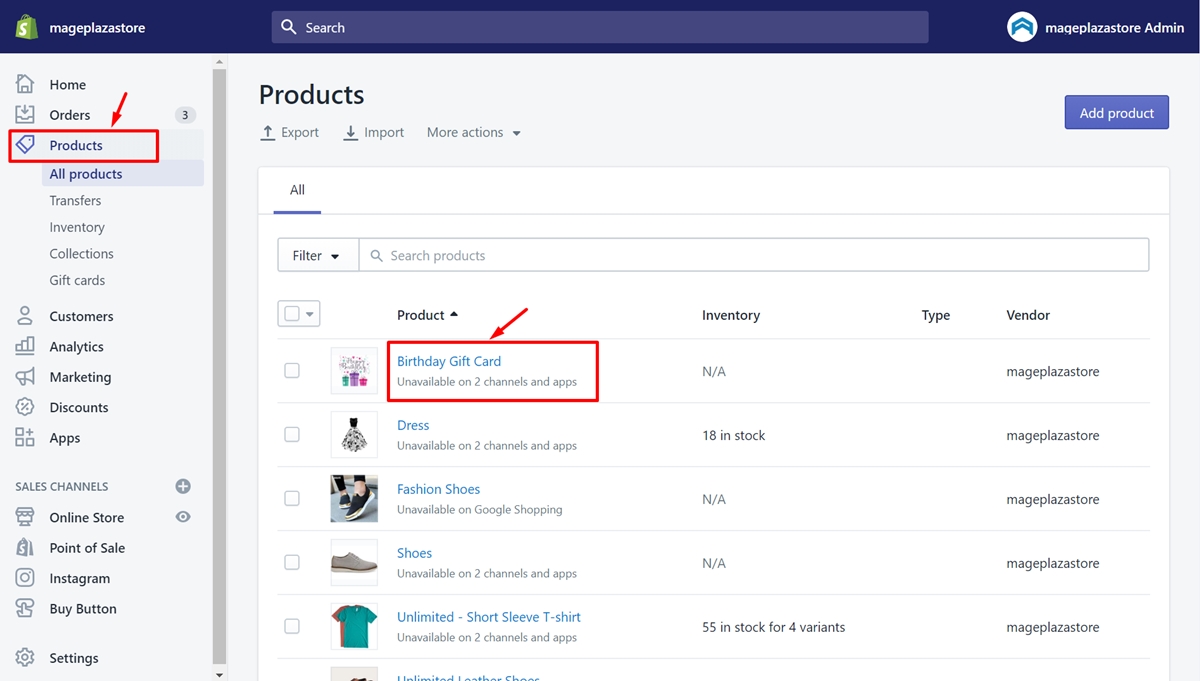Click the Shopify bag logo icon
Screen dimensions: 1200x681
pyautogui.click(x=27, y=27)
